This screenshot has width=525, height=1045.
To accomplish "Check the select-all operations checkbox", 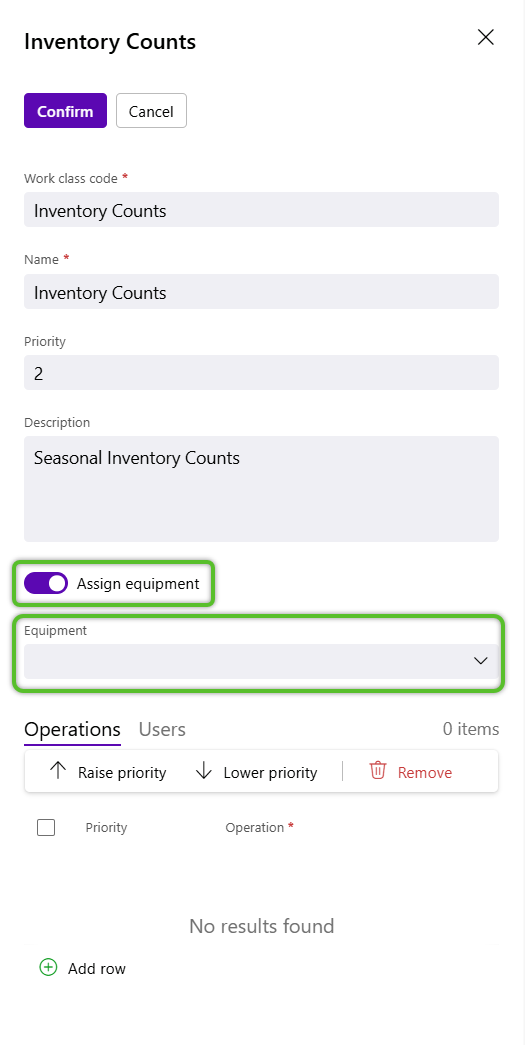I will pos(46,828).
